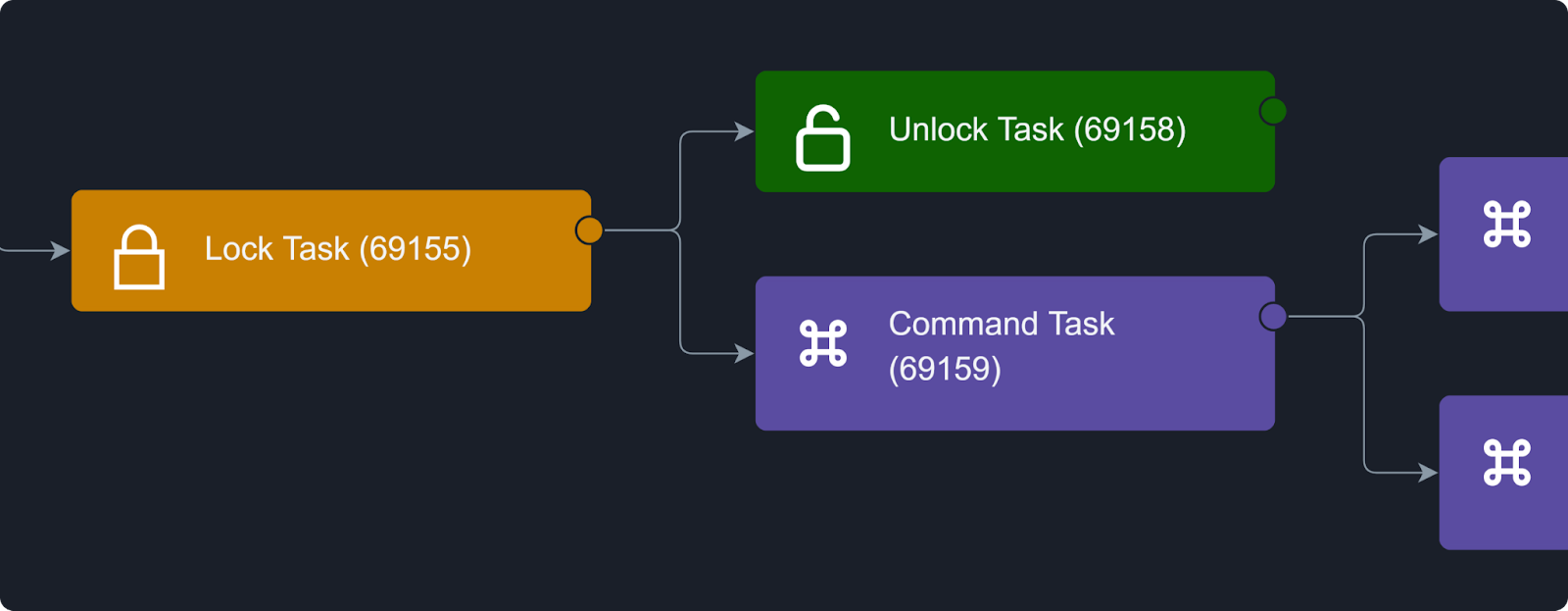Click the arrowhead pointing into Unlock Task

(745, 131)
